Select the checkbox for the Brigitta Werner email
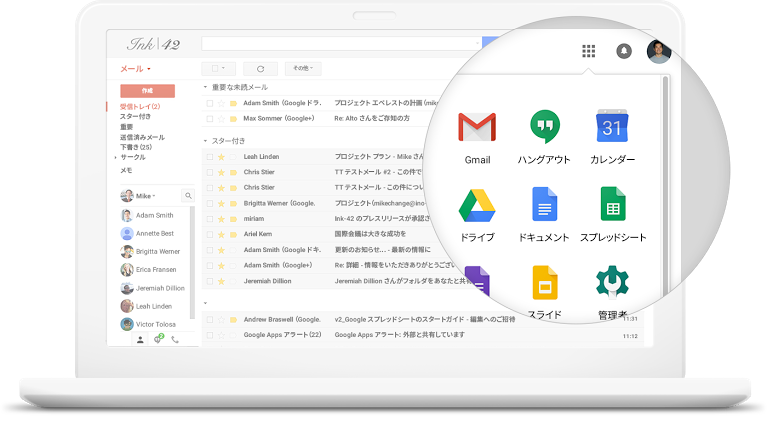 210,203
